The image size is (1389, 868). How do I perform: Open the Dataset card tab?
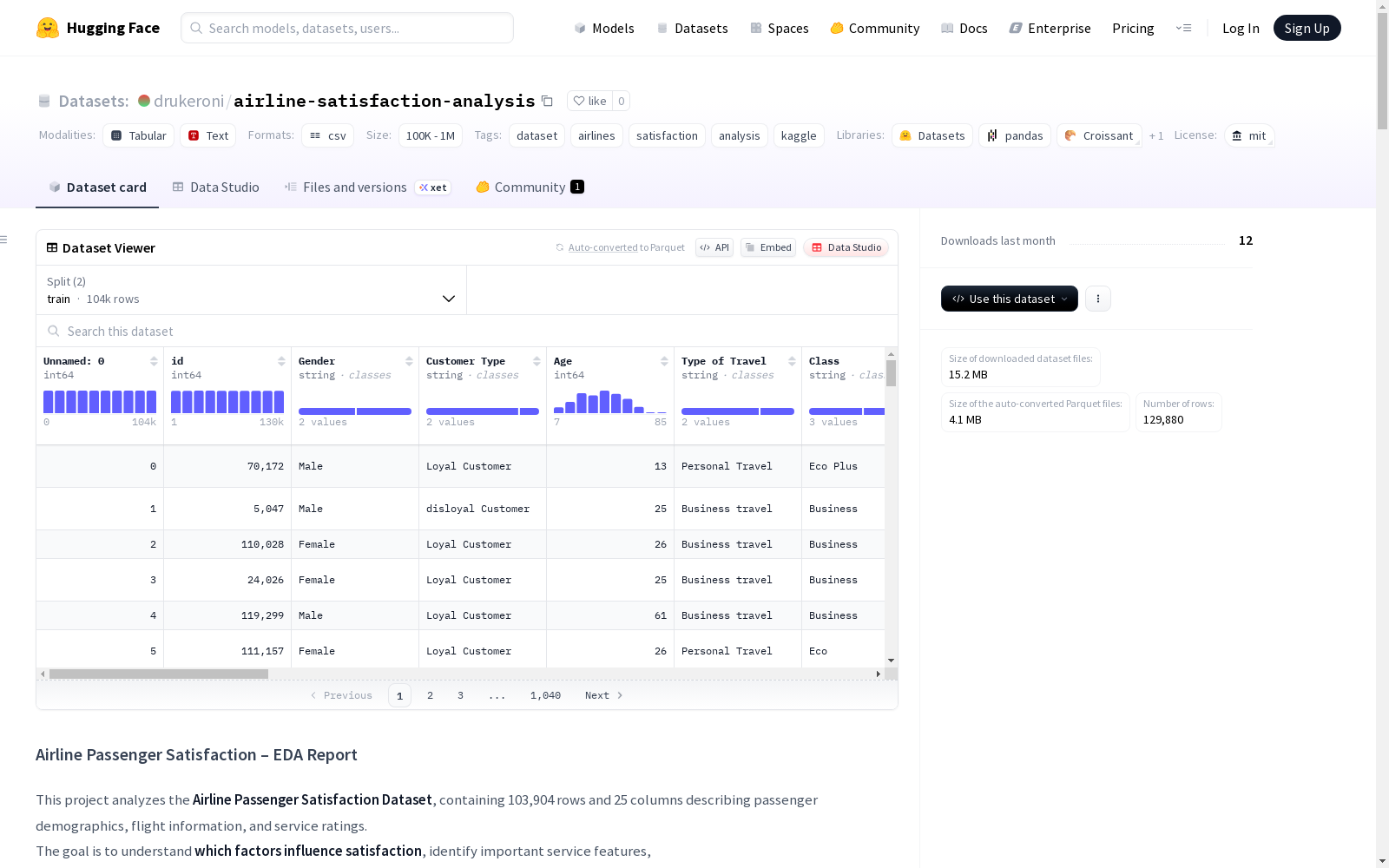[97, 187]
